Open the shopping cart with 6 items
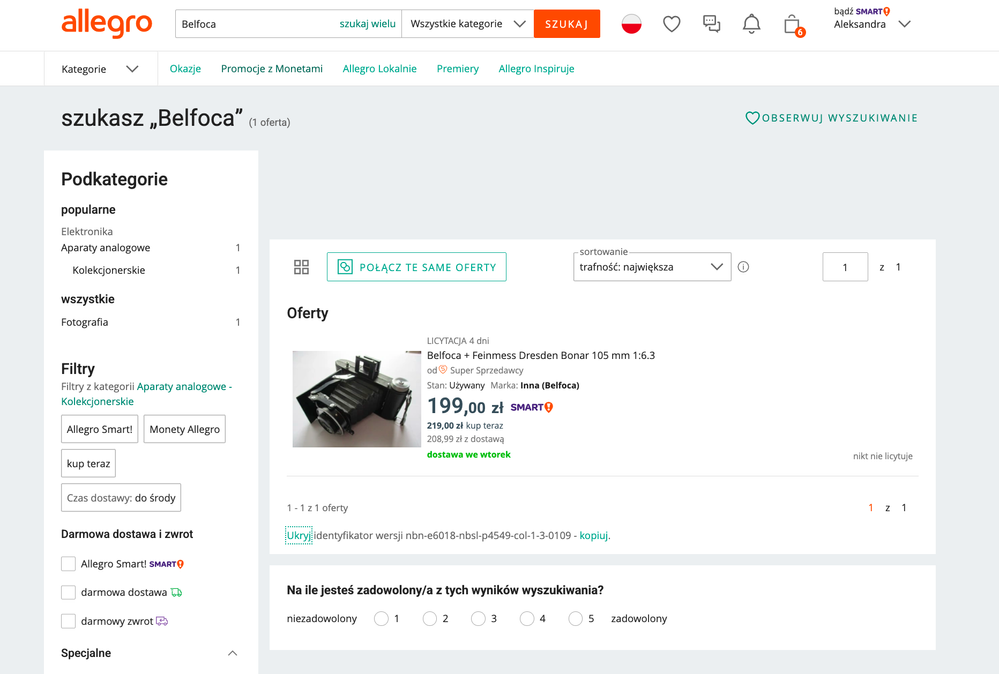This screenshot has width=999, height=674. pos(792,25)
